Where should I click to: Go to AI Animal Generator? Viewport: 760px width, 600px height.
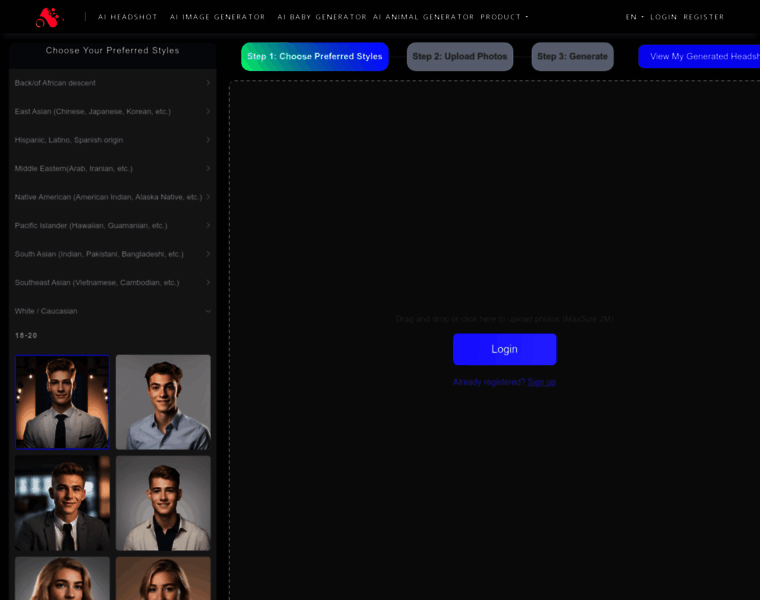[423, 17]
